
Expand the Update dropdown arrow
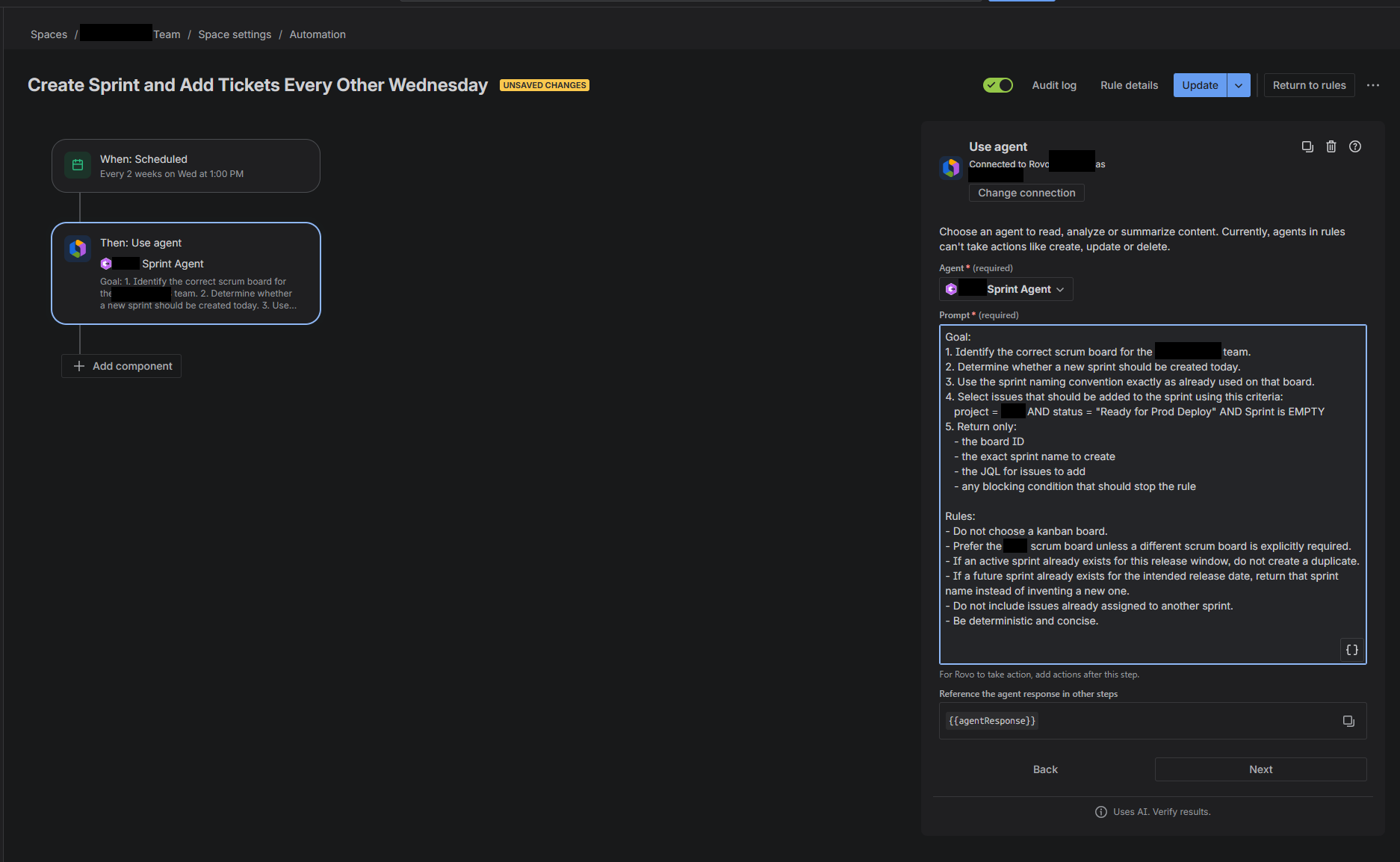tap(1239, 85)
